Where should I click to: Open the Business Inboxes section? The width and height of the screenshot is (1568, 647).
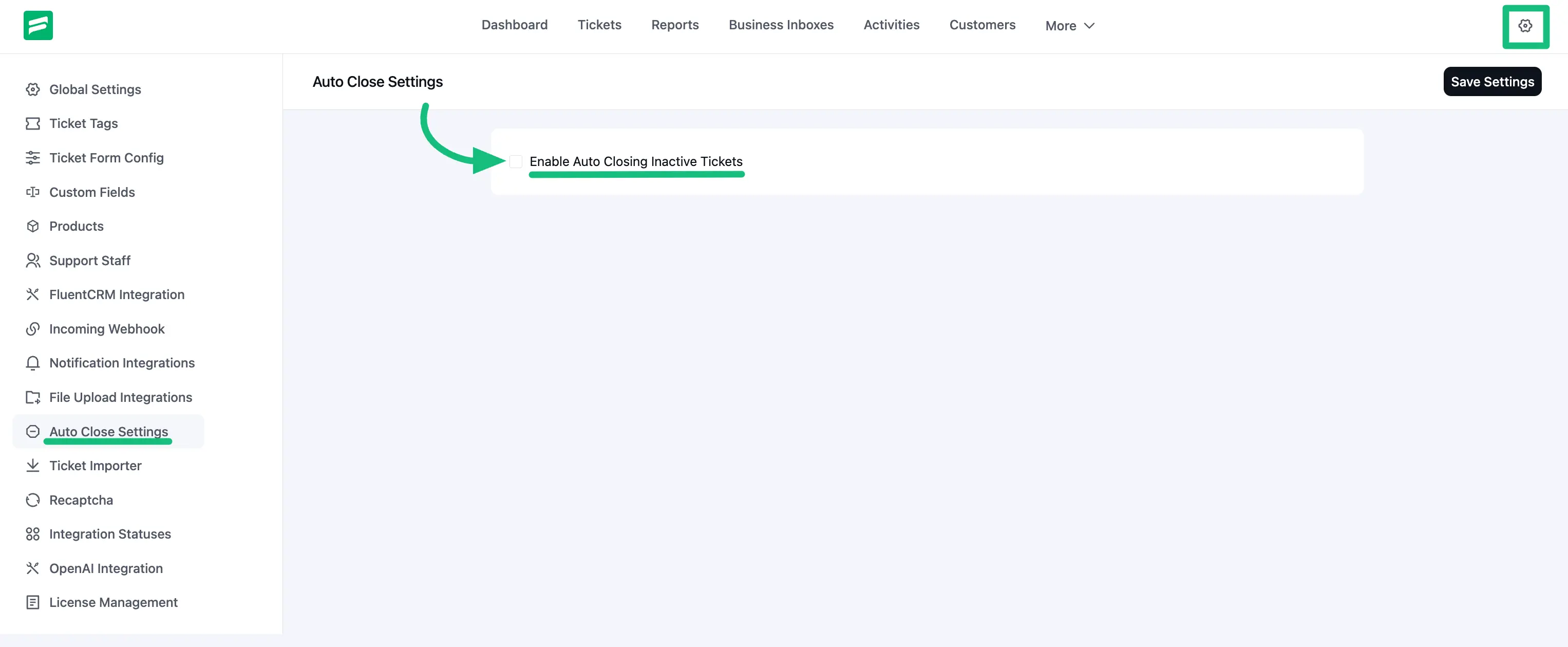781,25
